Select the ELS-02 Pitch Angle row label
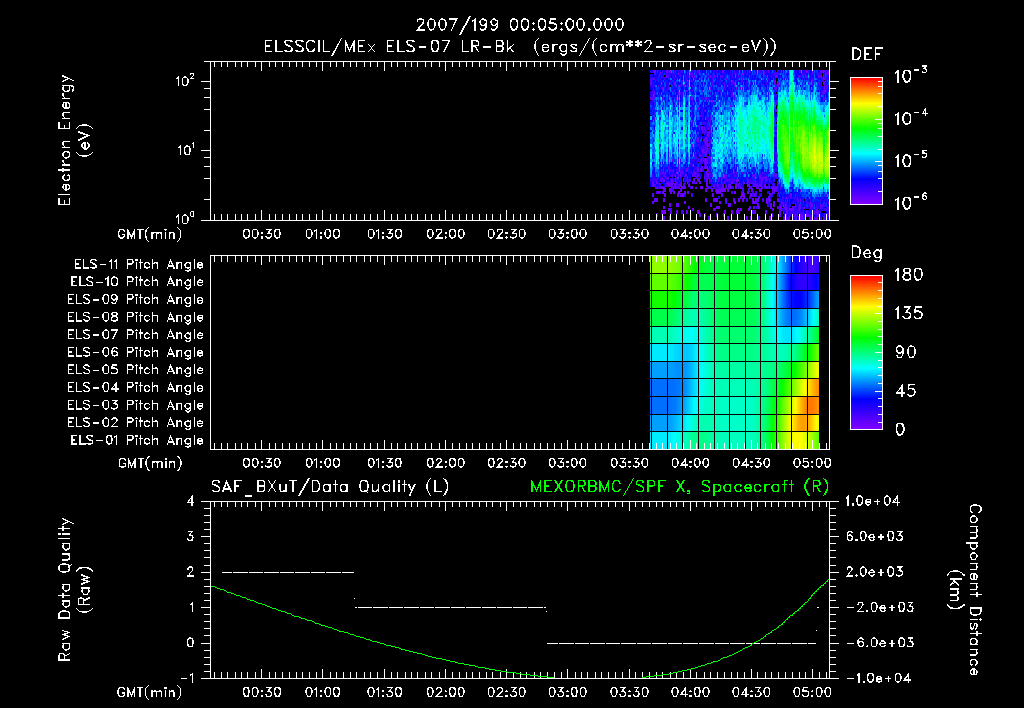The image size is (1024, 708). [135, 423]
